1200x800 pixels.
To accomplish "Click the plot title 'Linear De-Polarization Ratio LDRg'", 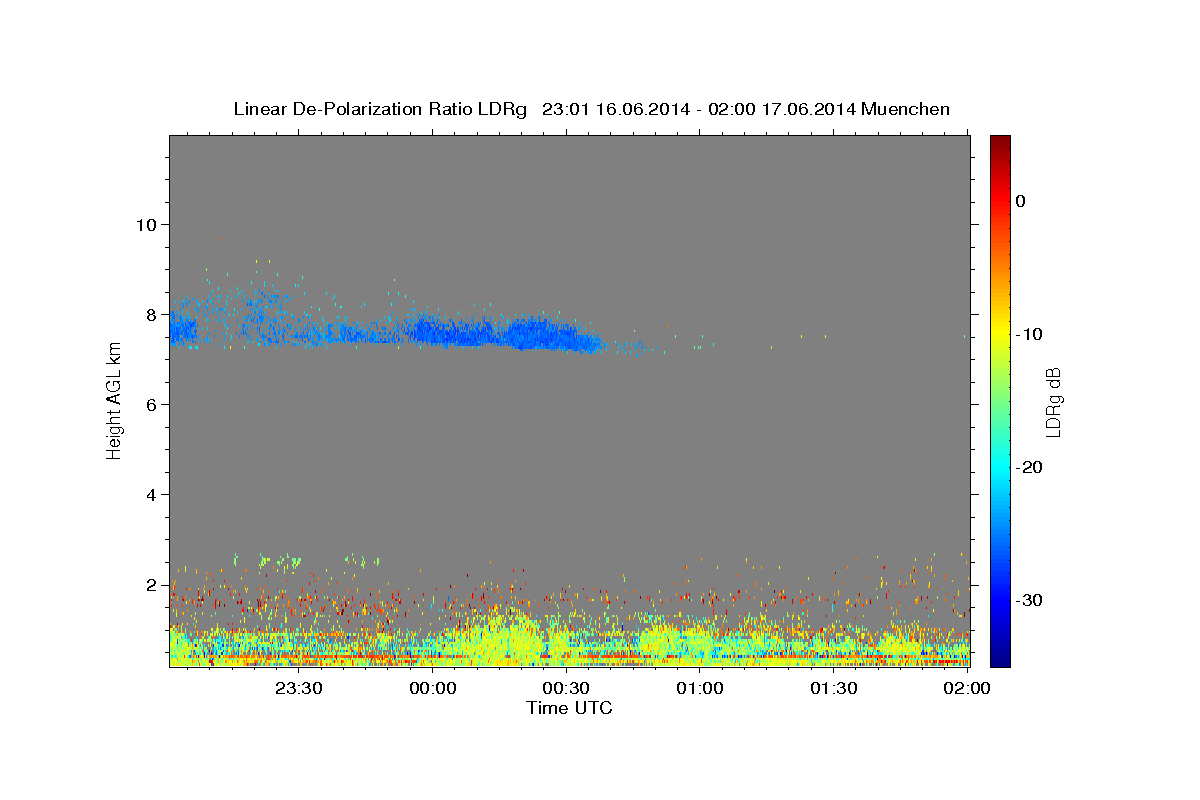I will coord(379,109).
